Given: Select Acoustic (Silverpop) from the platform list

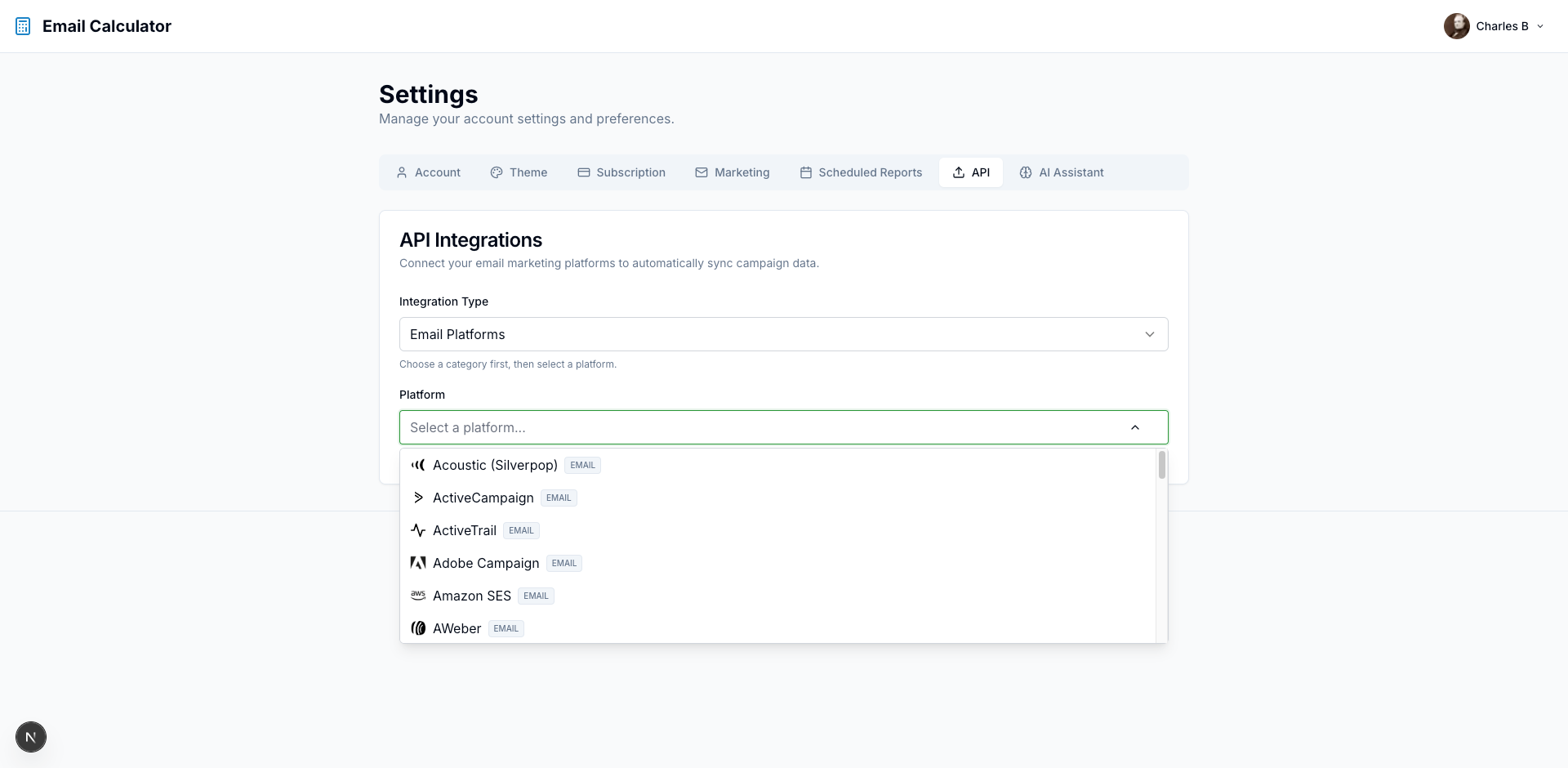Looking at the screenshot, I should click(x=495, y=465).
